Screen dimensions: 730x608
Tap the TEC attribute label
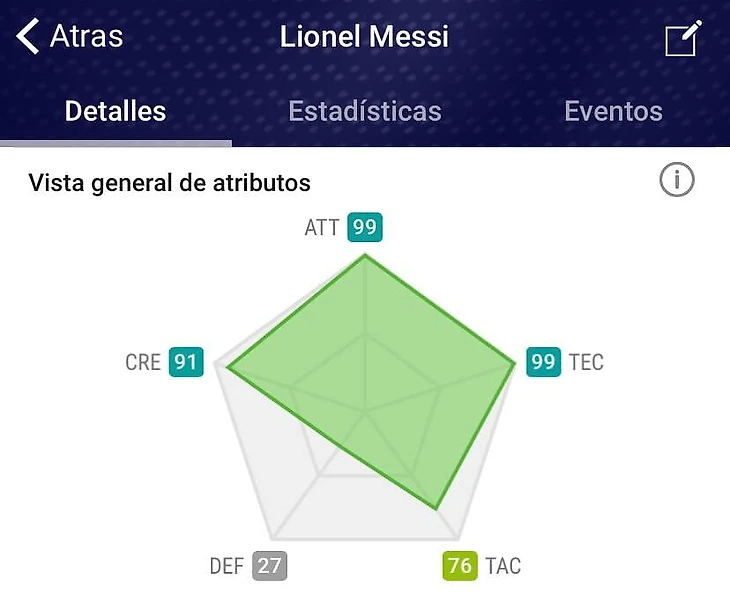(x=586, y=362)
